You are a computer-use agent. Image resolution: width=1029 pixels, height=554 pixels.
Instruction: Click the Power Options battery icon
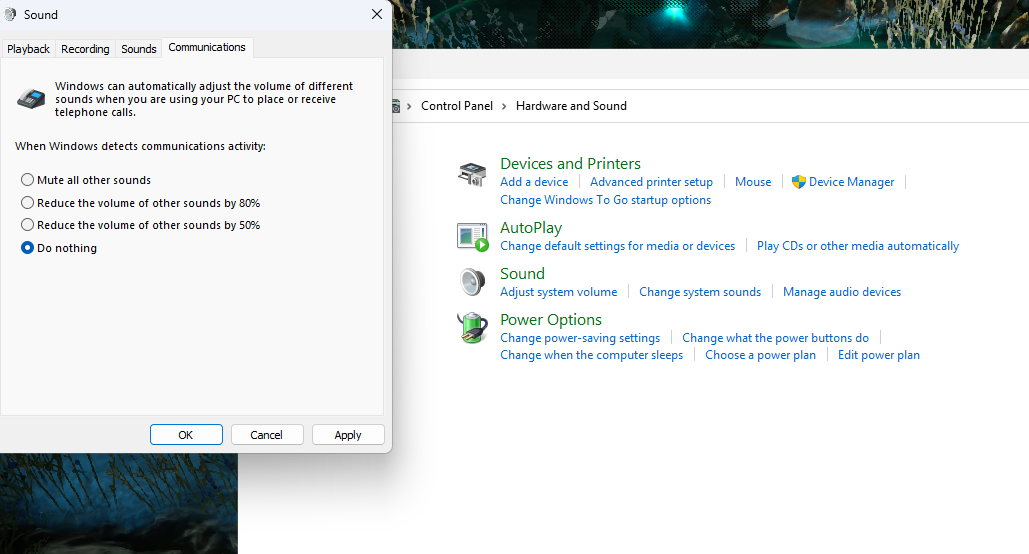(x=472, y=328)
